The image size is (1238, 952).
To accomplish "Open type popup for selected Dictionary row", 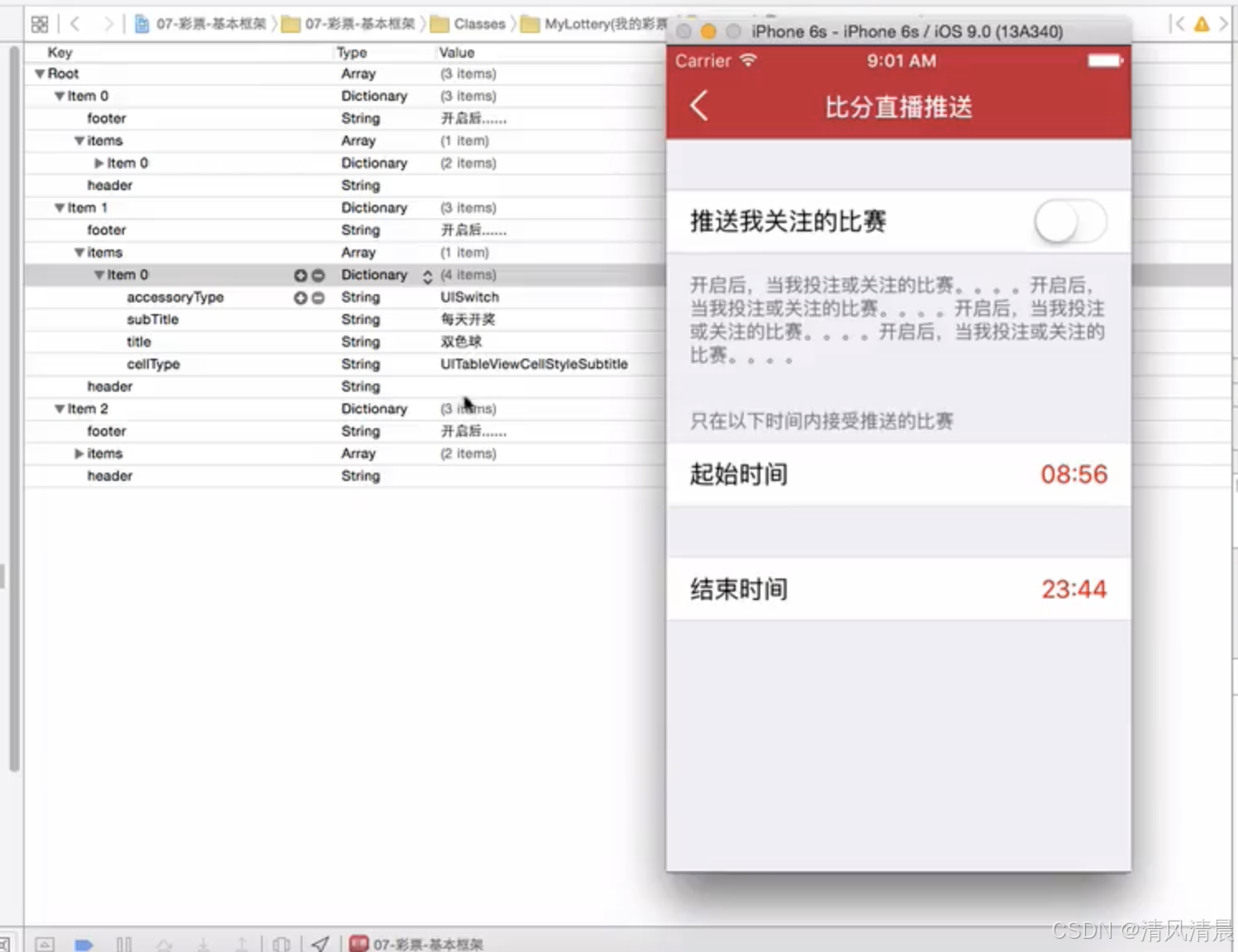I will pyautogui.click(x=427, y=276).
